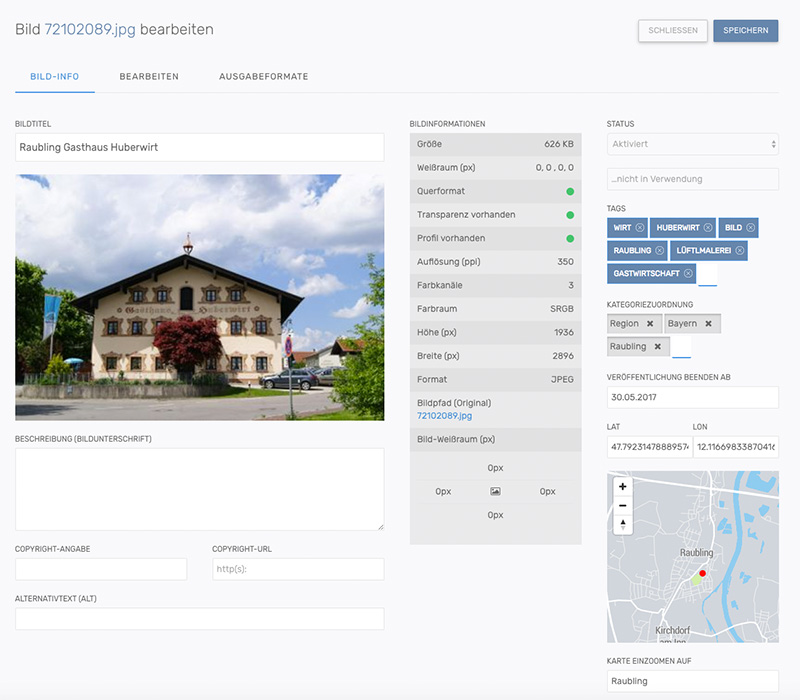
Task: Zoom in on the map
Action: tap(623, 487)
